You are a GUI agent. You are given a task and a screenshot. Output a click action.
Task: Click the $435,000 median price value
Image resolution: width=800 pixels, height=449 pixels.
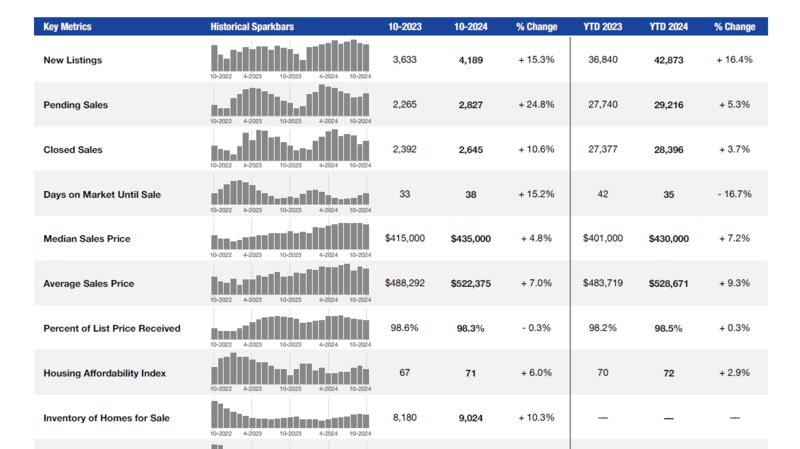click(x=470, y=239)
